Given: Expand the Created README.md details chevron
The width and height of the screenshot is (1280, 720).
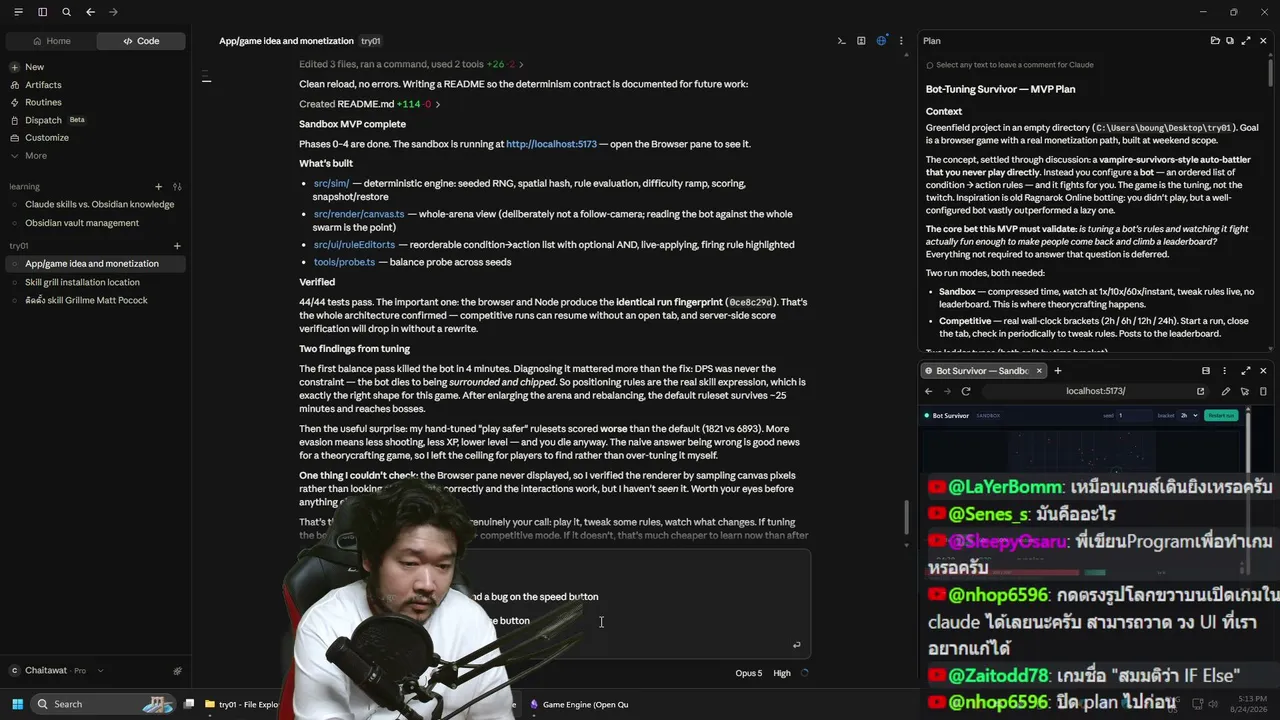Looking at the screenshot, I should pyautogui.click(x=438, y=104).
